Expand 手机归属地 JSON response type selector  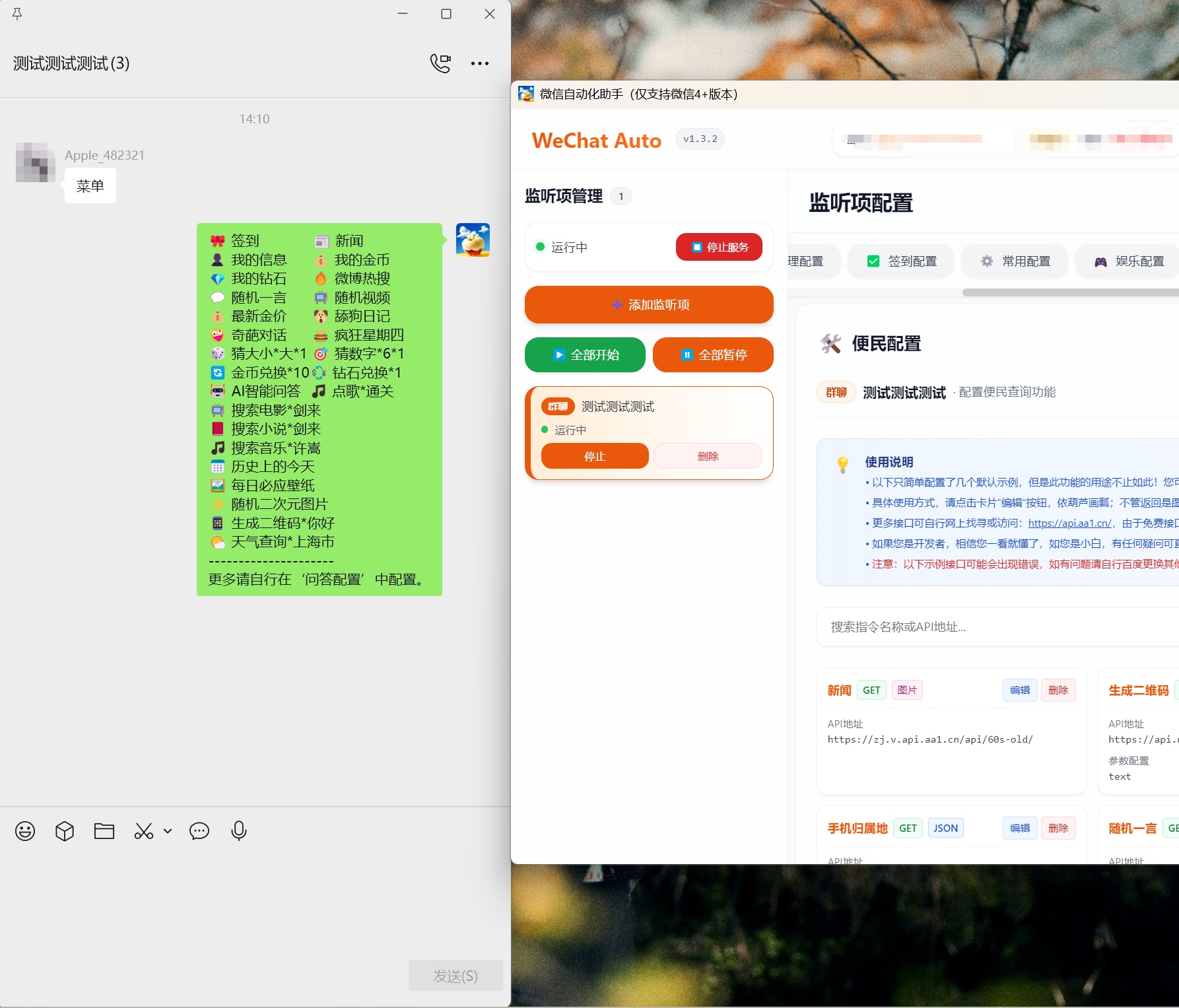(945, 828)
